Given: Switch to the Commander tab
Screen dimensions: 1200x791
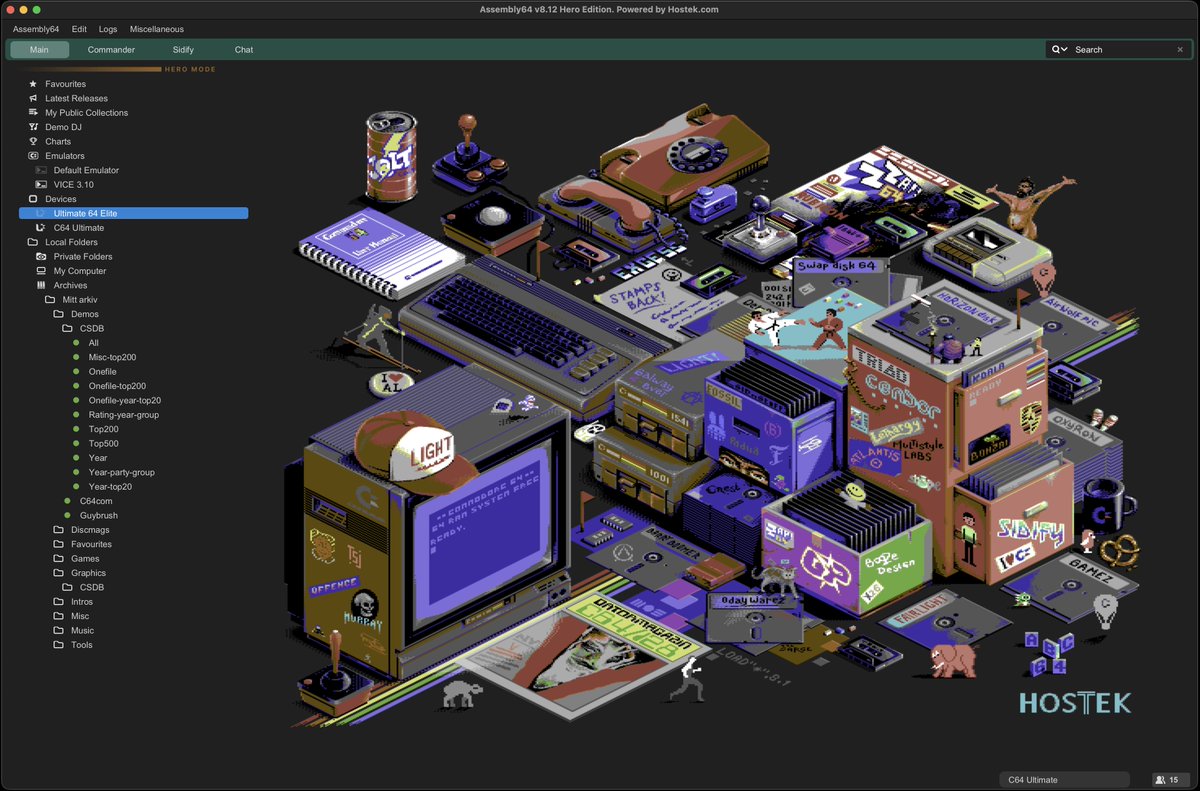Looking at the screenshot, I should coord(110,49).
